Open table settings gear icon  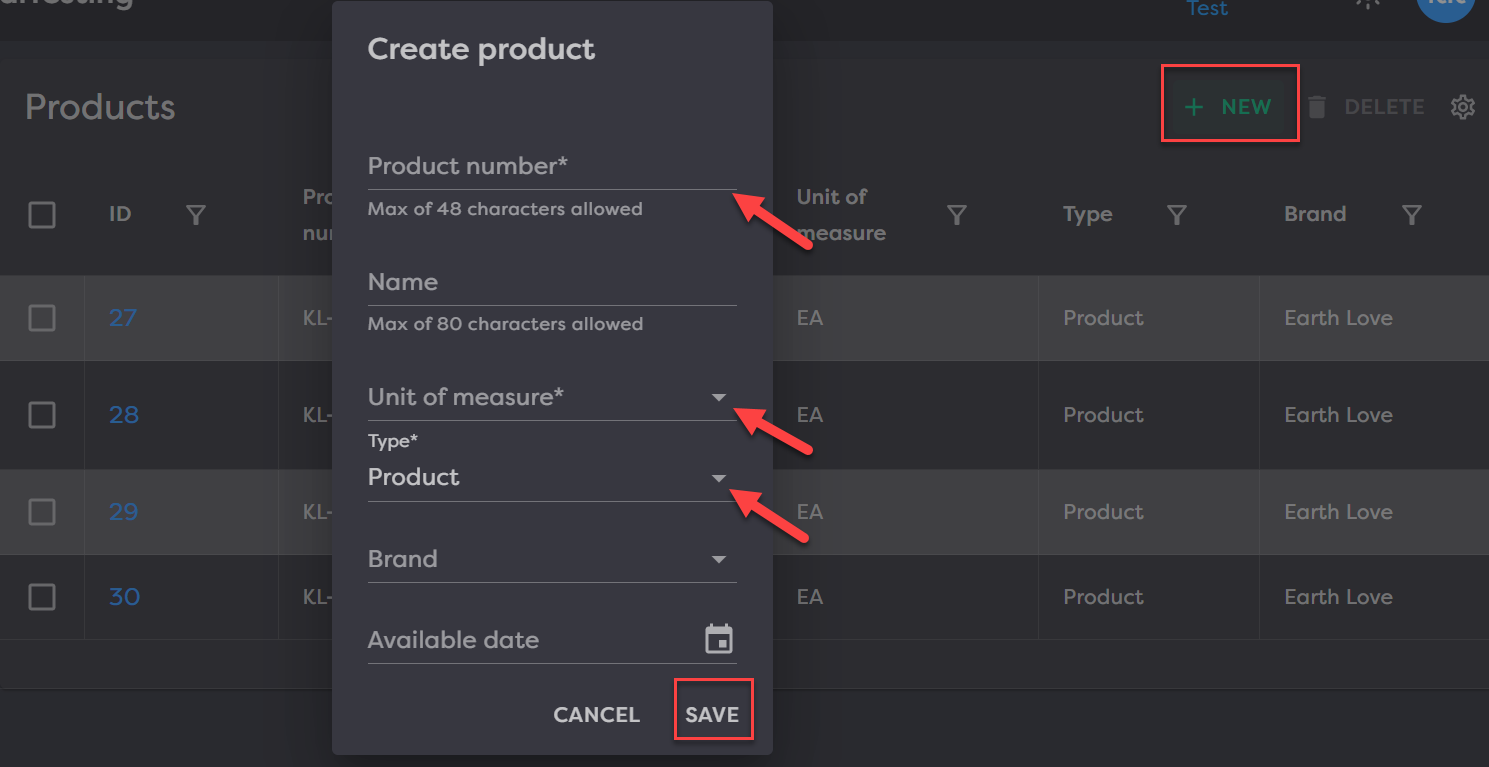point(1462,107)
